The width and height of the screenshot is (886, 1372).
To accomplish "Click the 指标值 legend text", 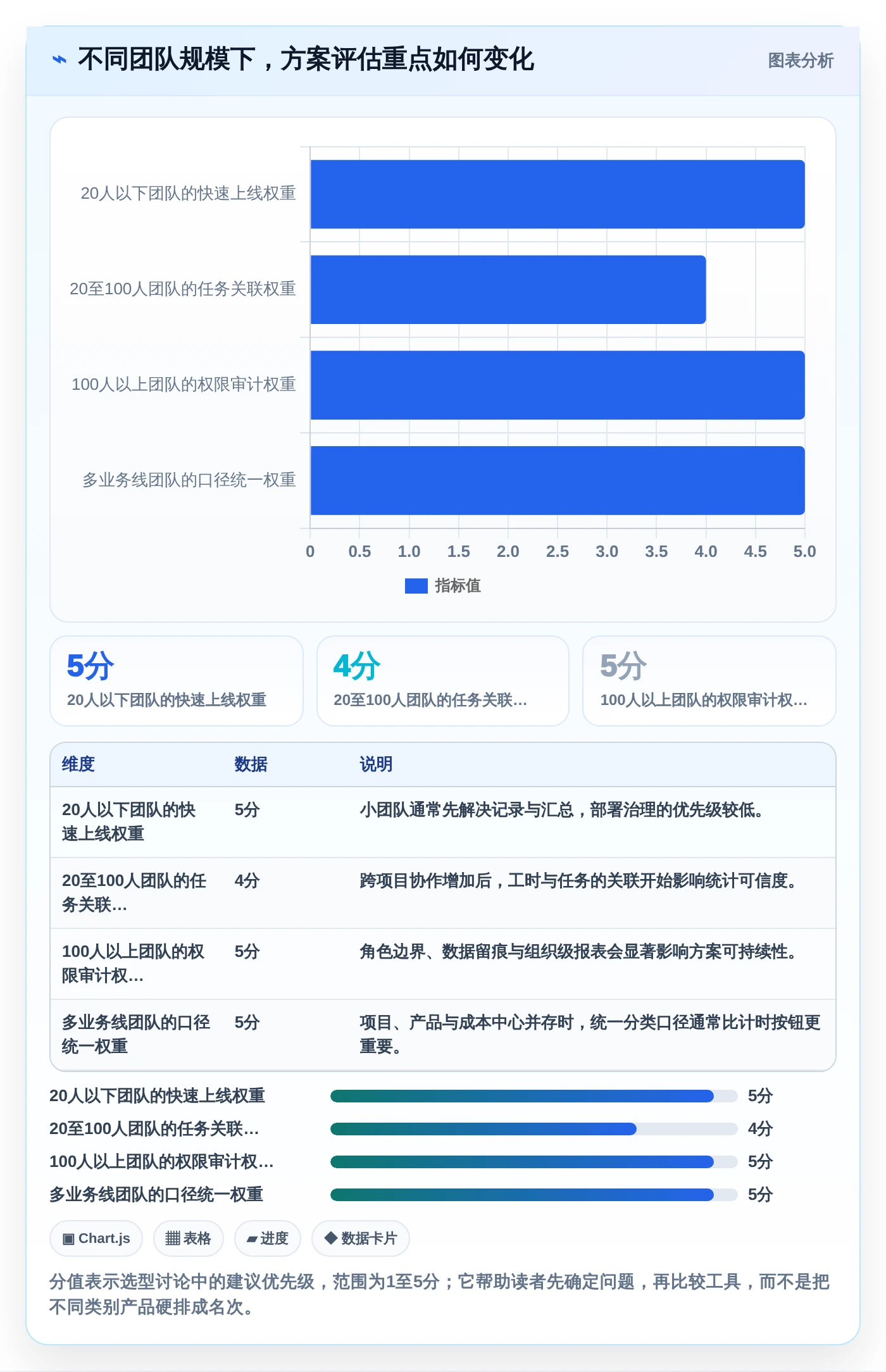I will (x=458, y=586).
